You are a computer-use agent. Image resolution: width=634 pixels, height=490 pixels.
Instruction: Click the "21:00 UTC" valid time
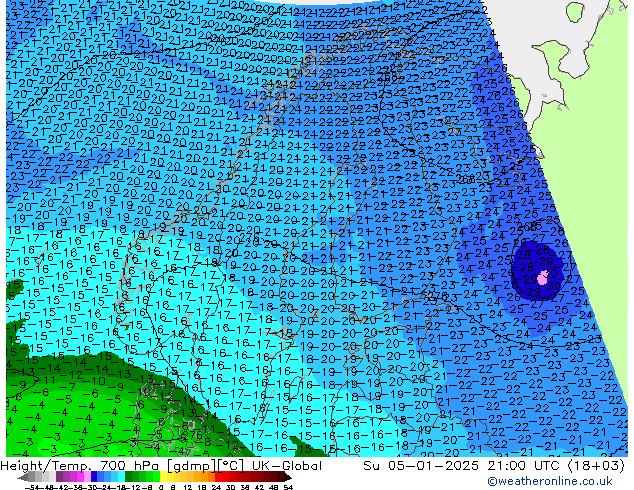525,466
